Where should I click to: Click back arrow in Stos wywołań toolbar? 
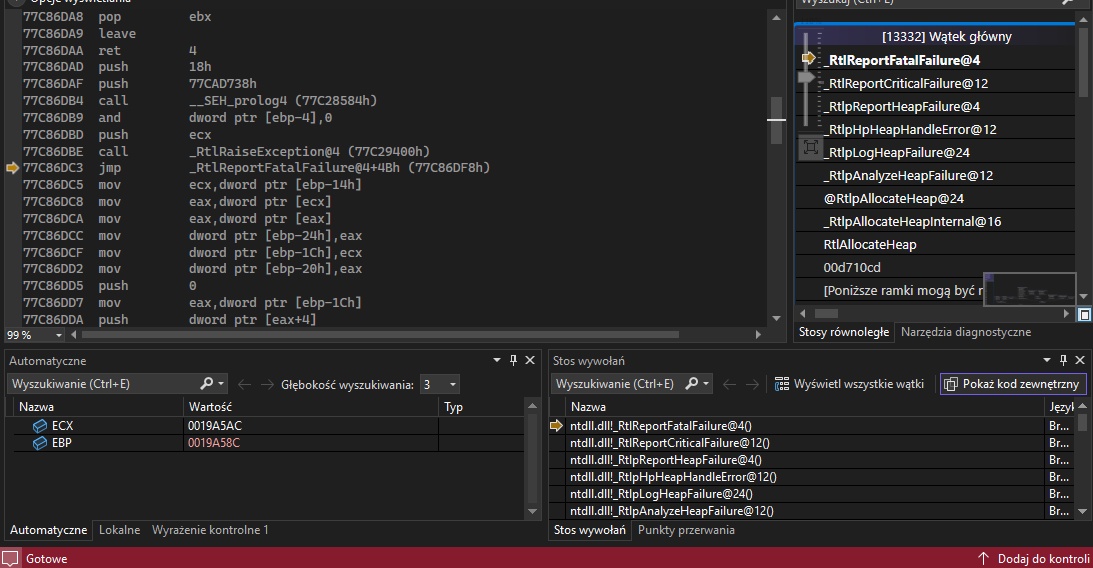(729, 384)
